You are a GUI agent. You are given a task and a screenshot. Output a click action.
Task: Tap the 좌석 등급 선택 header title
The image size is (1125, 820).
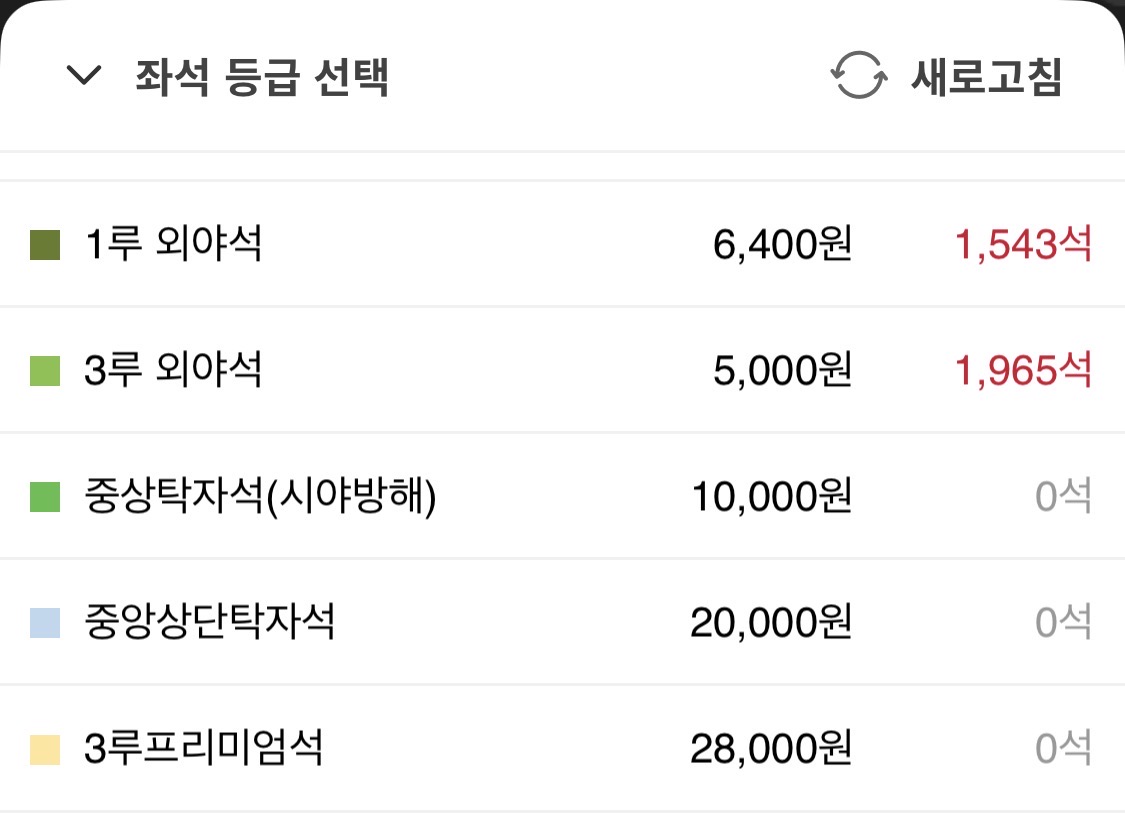(262, 77)
